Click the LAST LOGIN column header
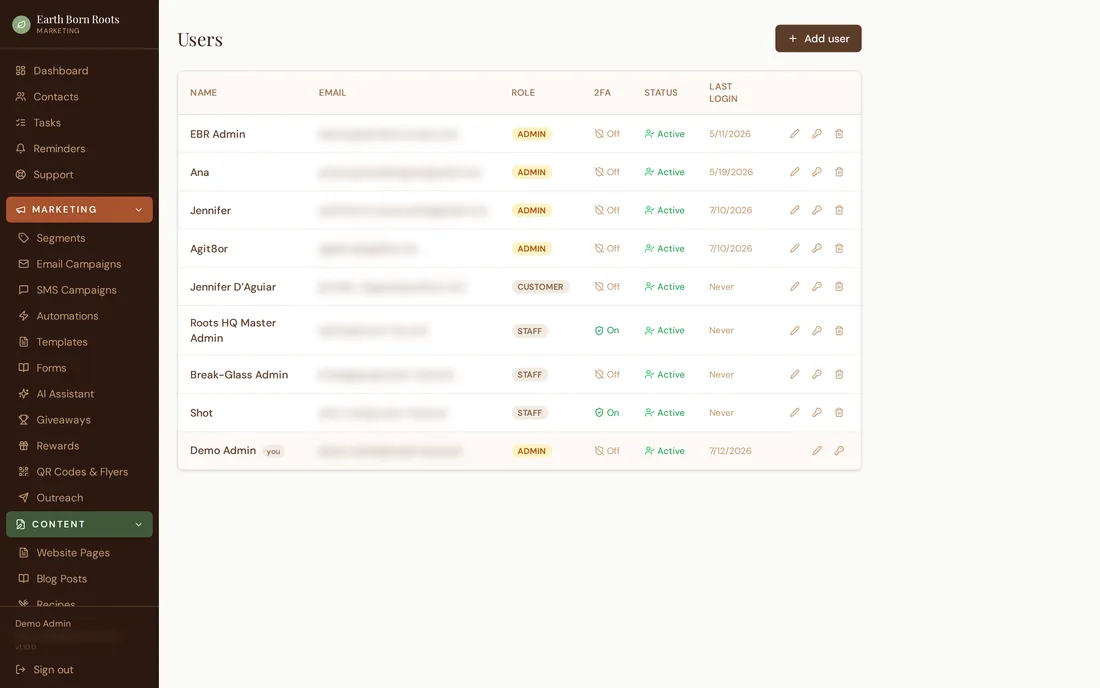The width and height of the screenshot is (1100, 688). click(x=723, y=93)
